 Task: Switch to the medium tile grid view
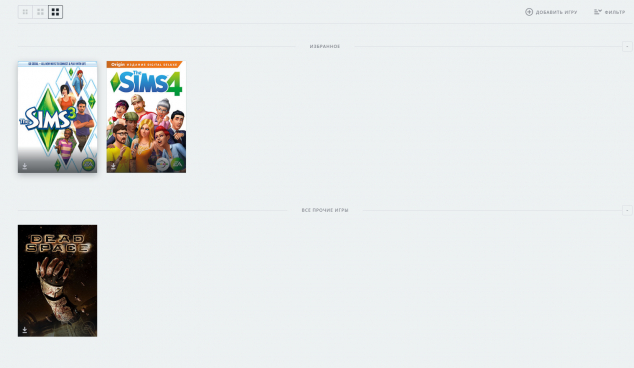coord(40,12)
